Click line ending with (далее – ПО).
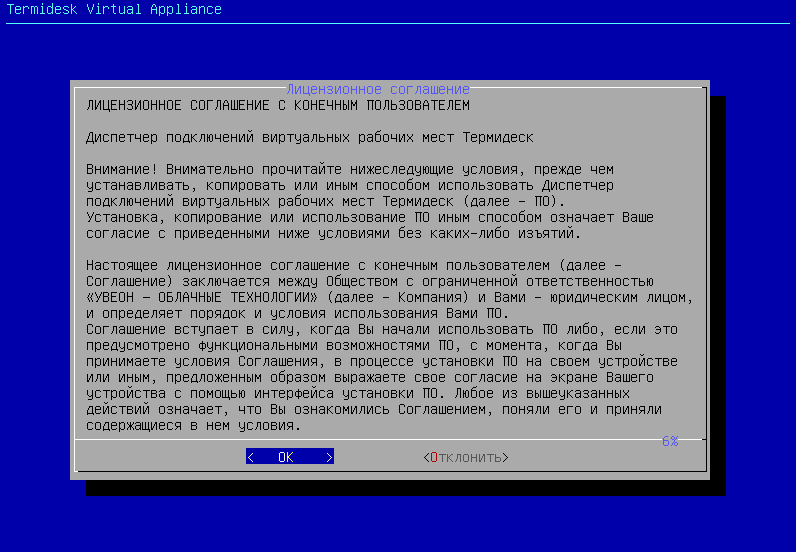 pyautogui.click(x=325, y=202)
